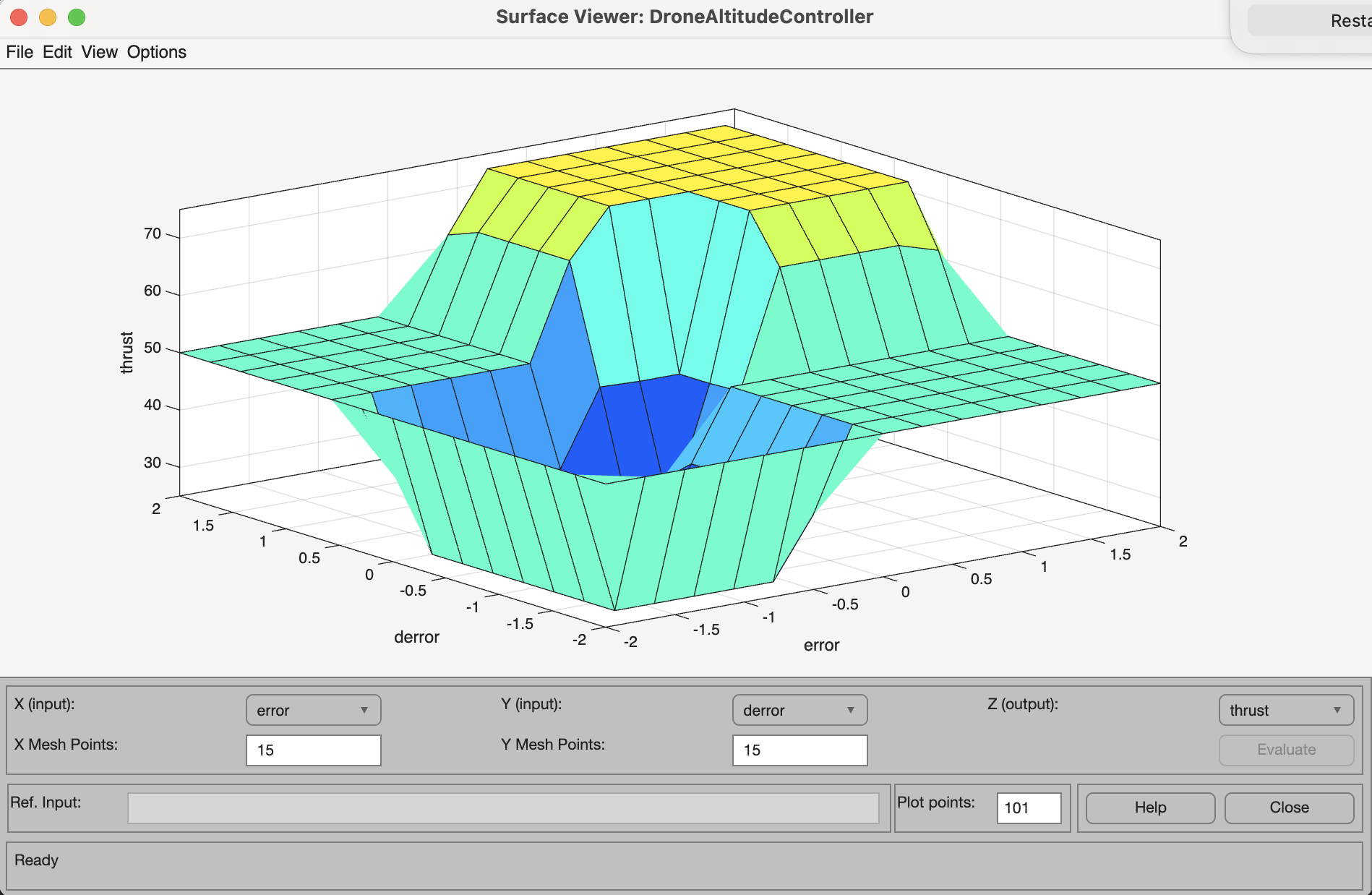Click the 'Z (output):' label
This screenshot has height=895, width=1372.
click(1023, 703)
